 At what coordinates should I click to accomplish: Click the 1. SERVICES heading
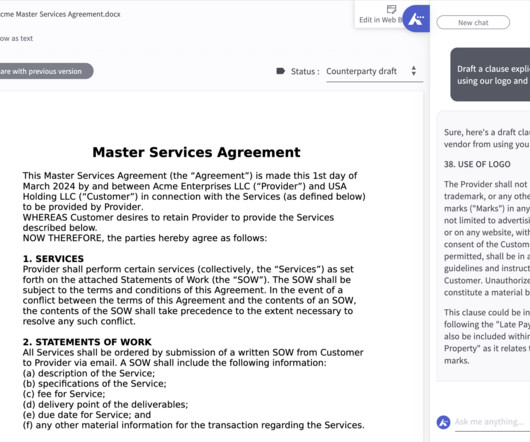53,259
